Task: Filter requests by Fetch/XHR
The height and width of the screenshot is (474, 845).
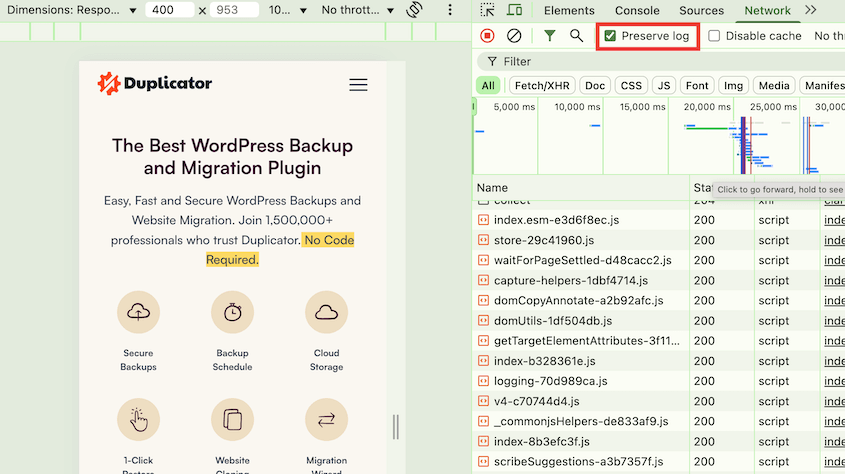Action: click(x=542, y=86)
